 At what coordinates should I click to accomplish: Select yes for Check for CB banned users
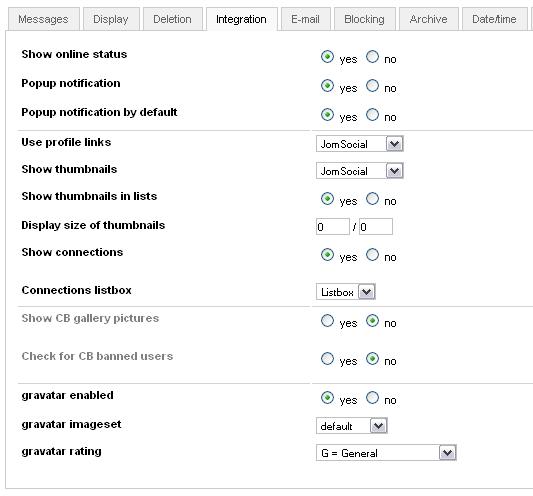pyautogui.click(x=327, y=359)
